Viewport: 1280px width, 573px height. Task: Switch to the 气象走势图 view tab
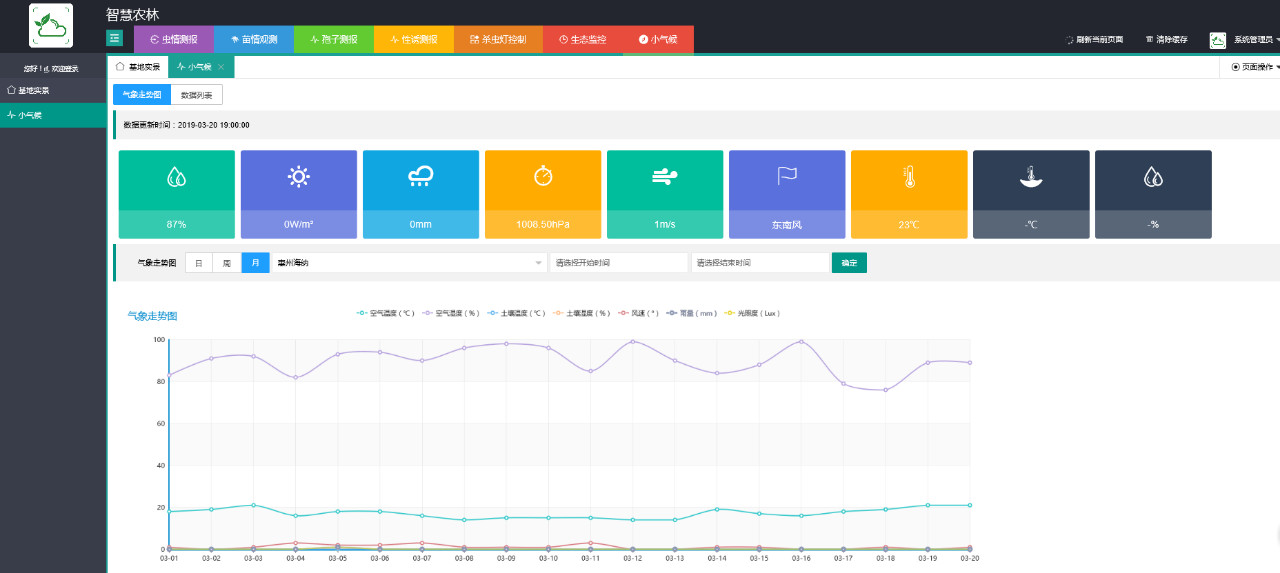[141, 95]
